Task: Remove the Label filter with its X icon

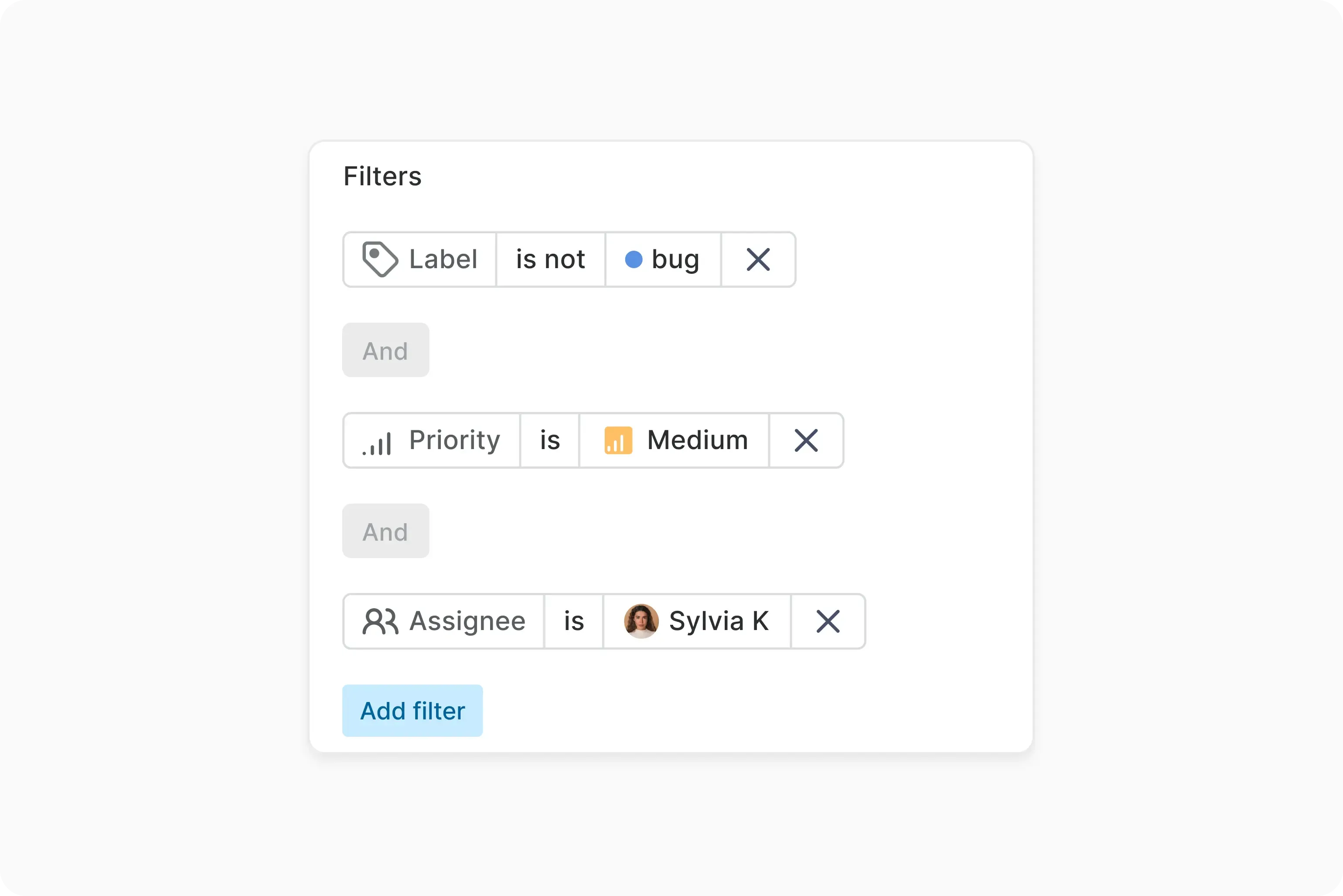Action: 758,259
